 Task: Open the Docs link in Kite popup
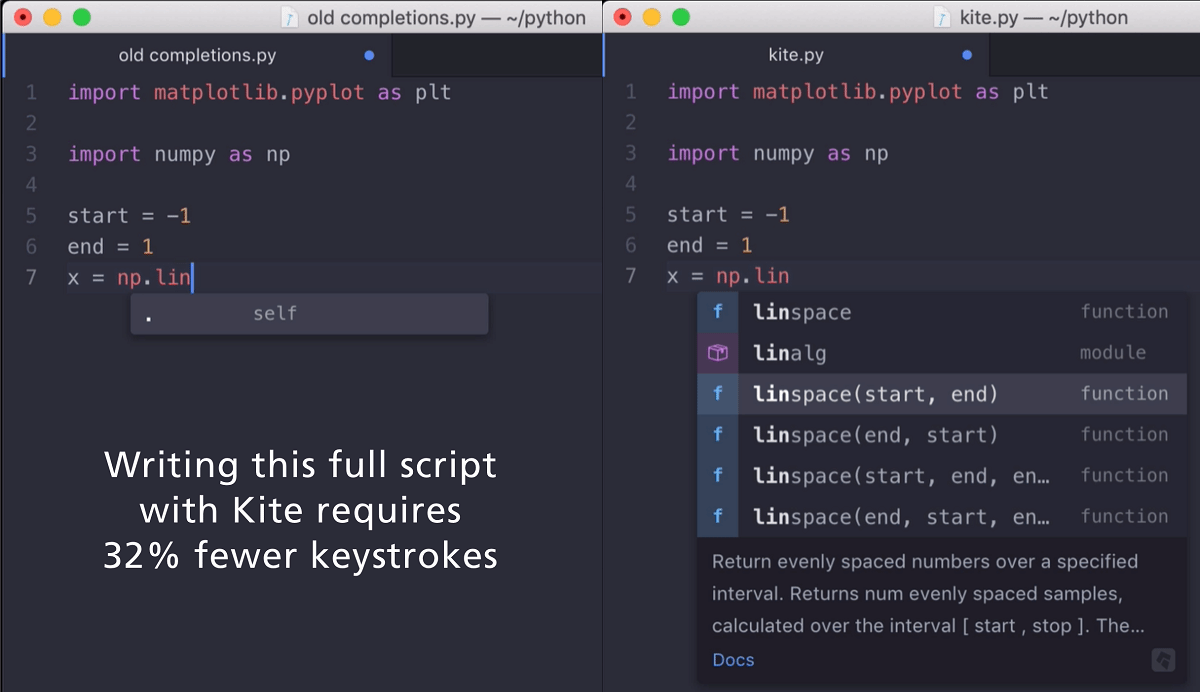click(733, 660)
